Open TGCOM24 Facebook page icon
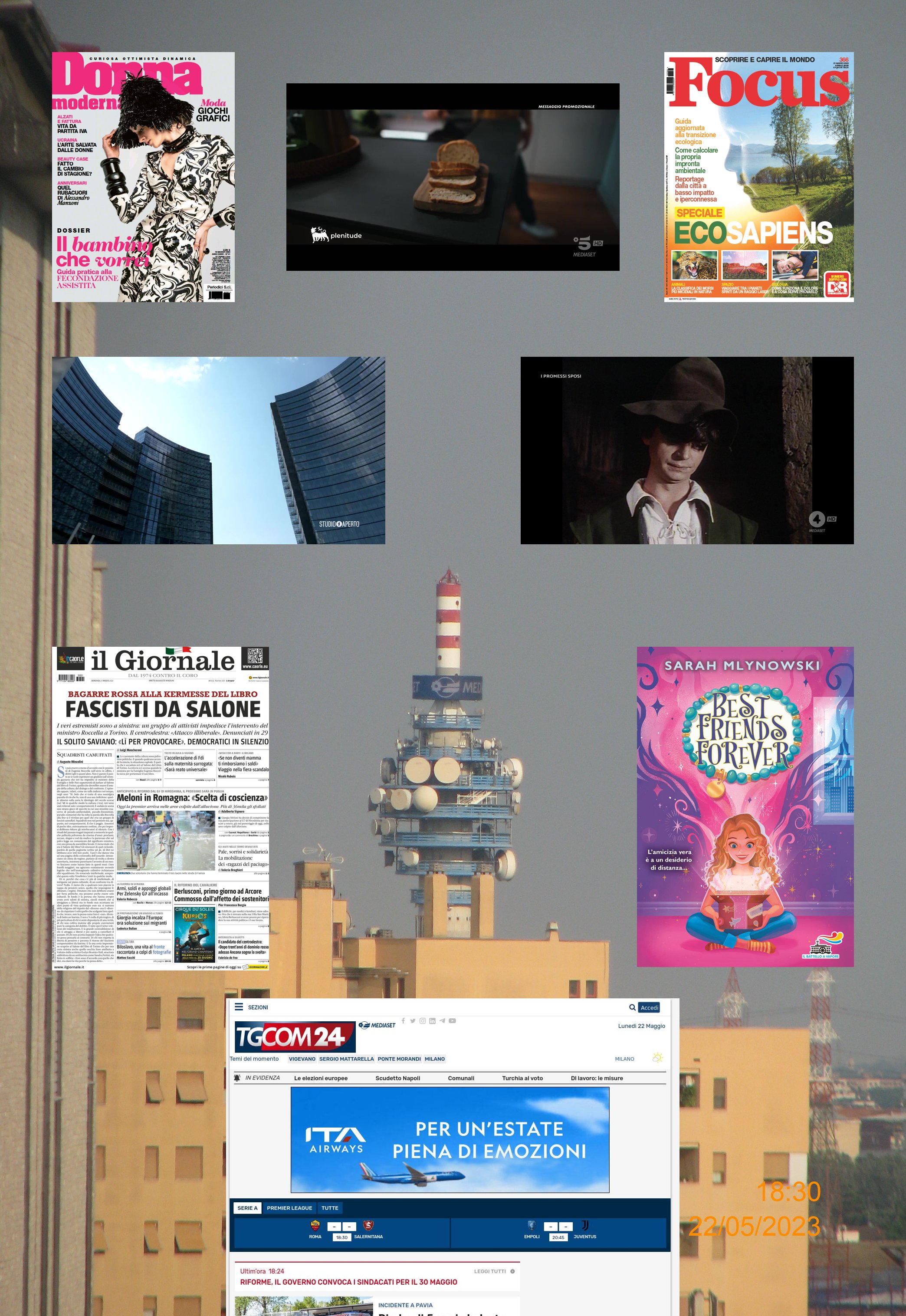This screenshot has height=1316, width=906. click(x=403, y=1020)
